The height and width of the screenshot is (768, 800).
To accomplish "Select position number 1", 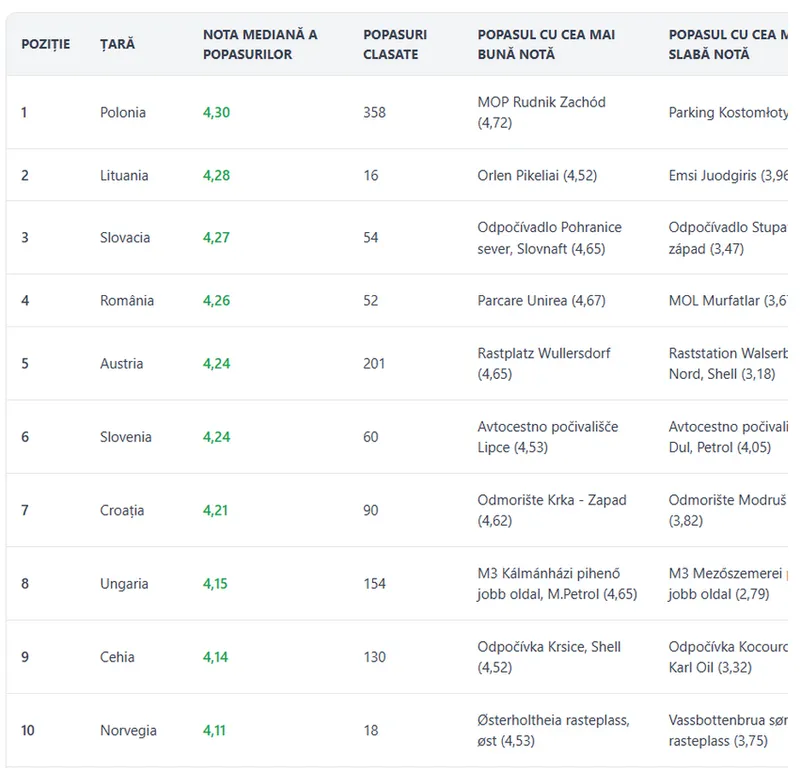I will [24, 112].
